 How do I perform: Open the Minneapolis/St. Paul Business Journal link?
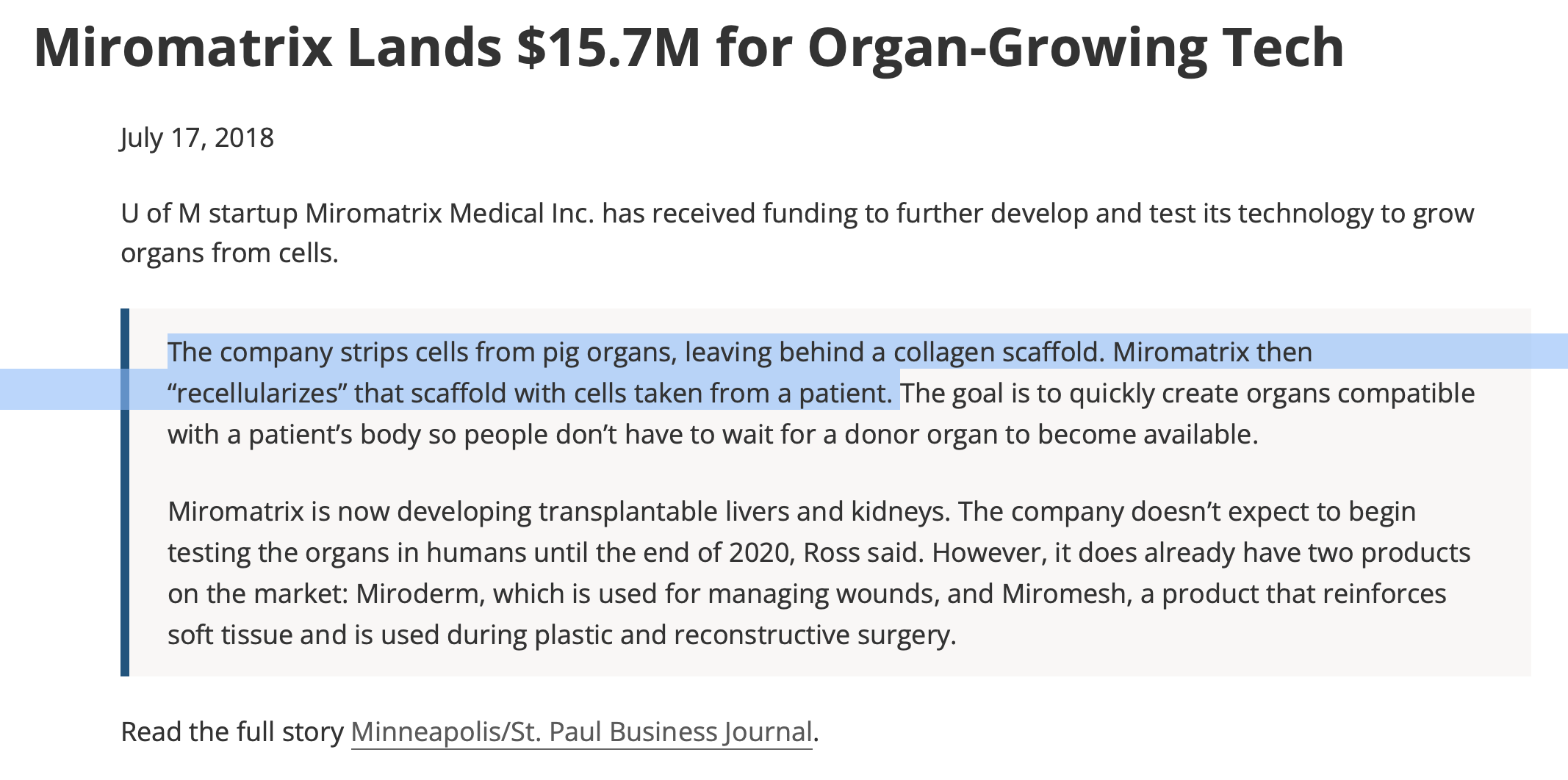[581, 732]
